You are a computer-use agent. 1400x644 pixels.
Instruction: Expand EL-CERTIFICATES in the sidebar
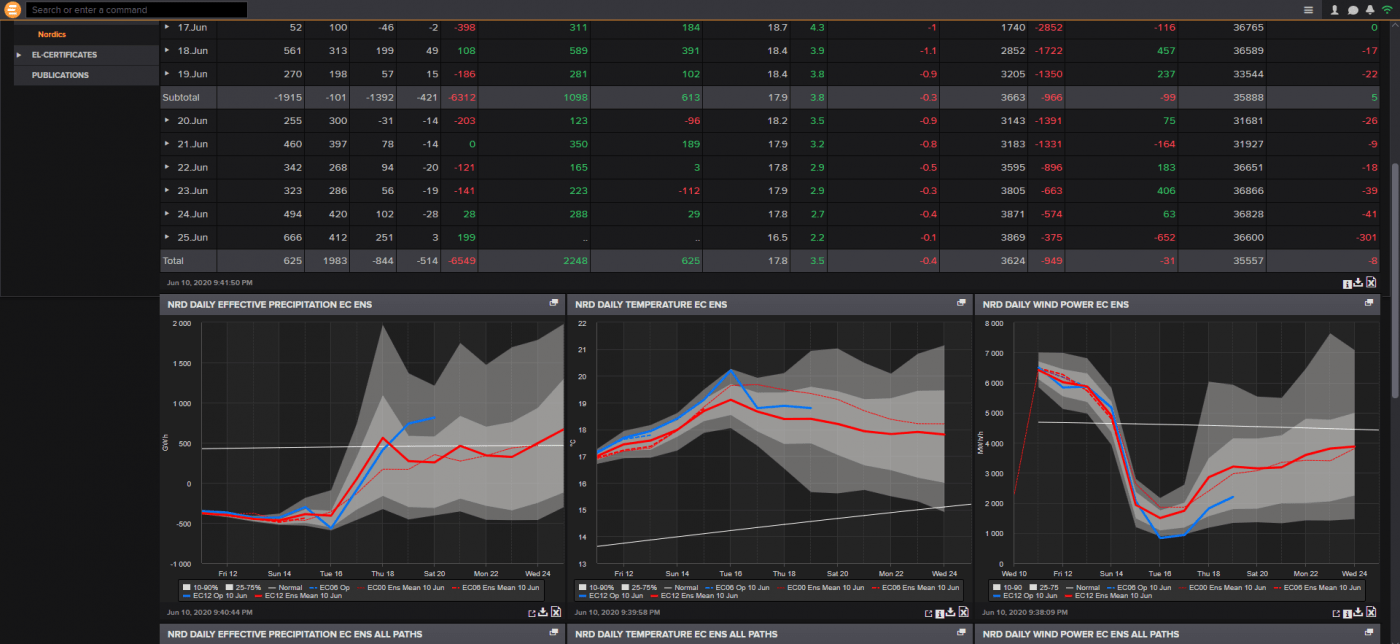(19, 55)
